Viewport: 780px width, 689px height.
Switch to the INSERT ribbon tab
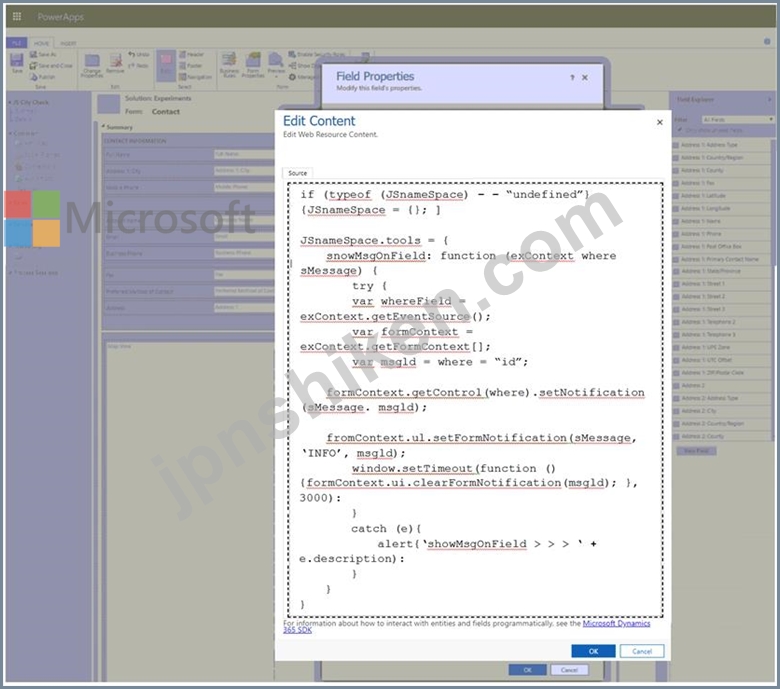coord(68,43)
